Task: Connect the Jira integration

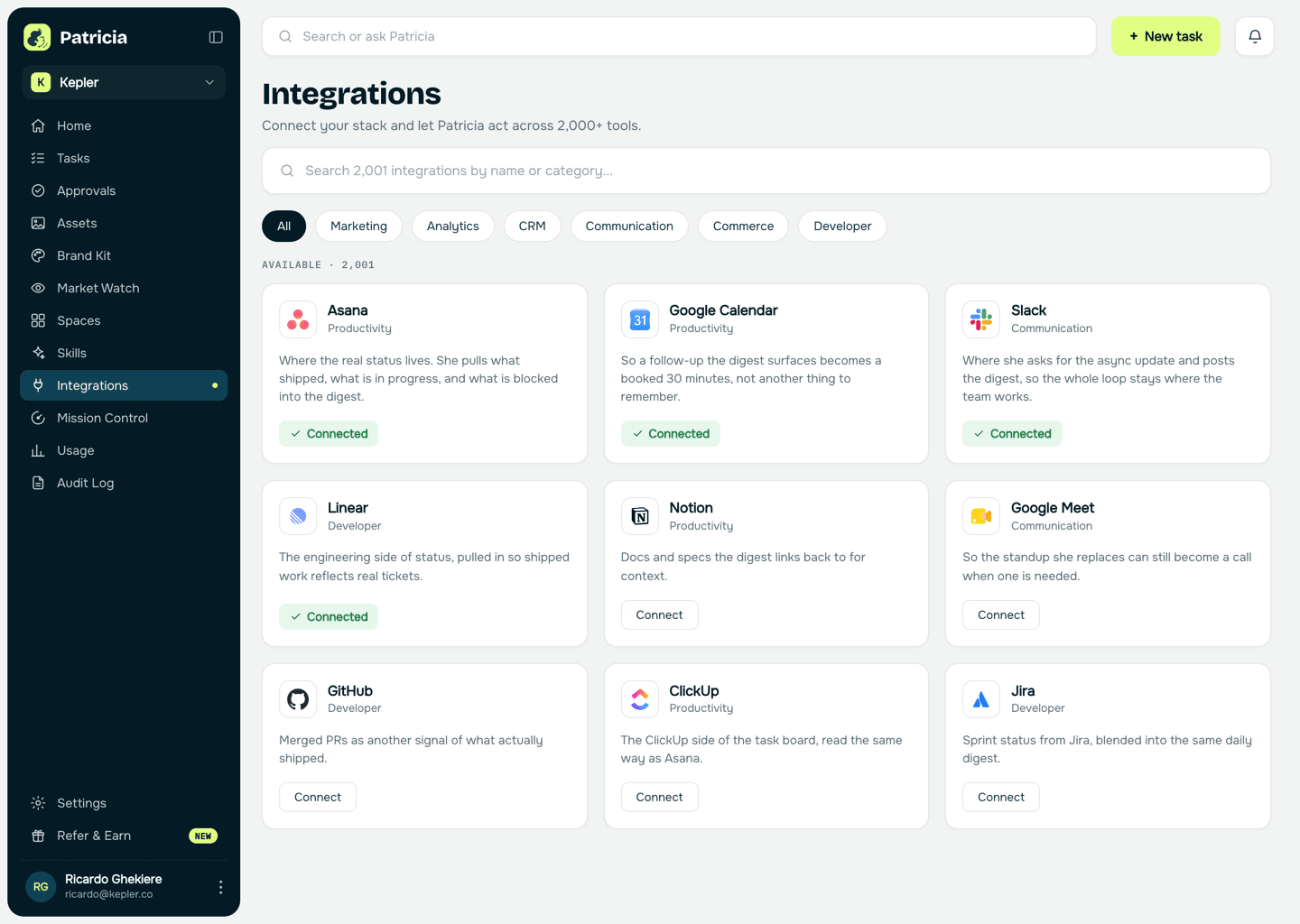Action: [x=1001, y=798]
